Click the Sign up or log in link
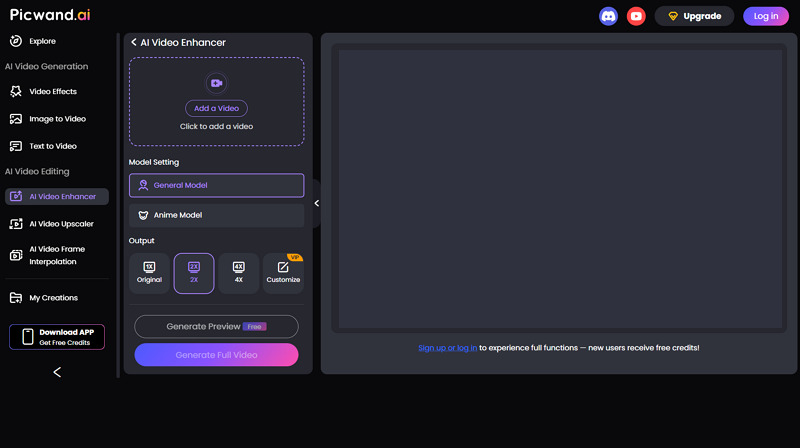Image resolution: width=800 pixels, height=448 pixels. point(447,348)
